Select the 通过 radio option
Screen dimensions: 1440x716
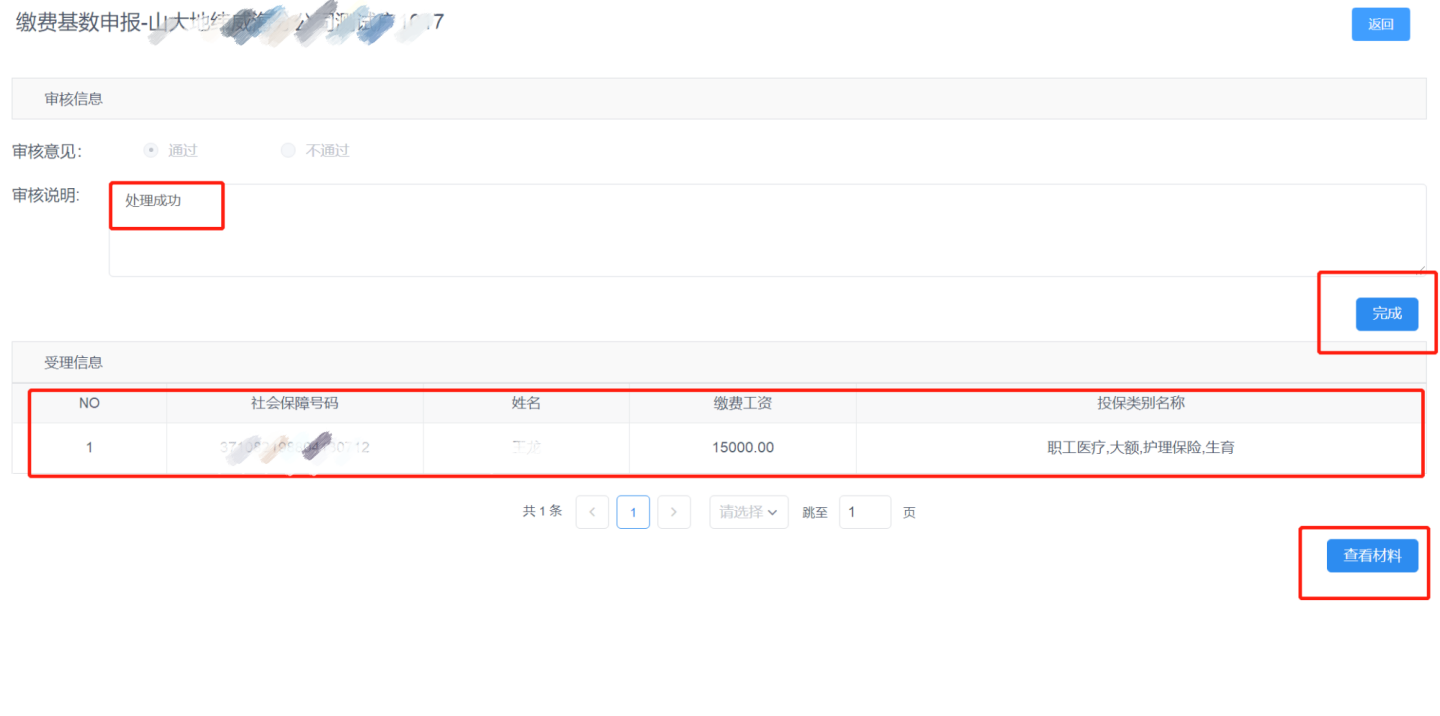[x=151, y=150]
